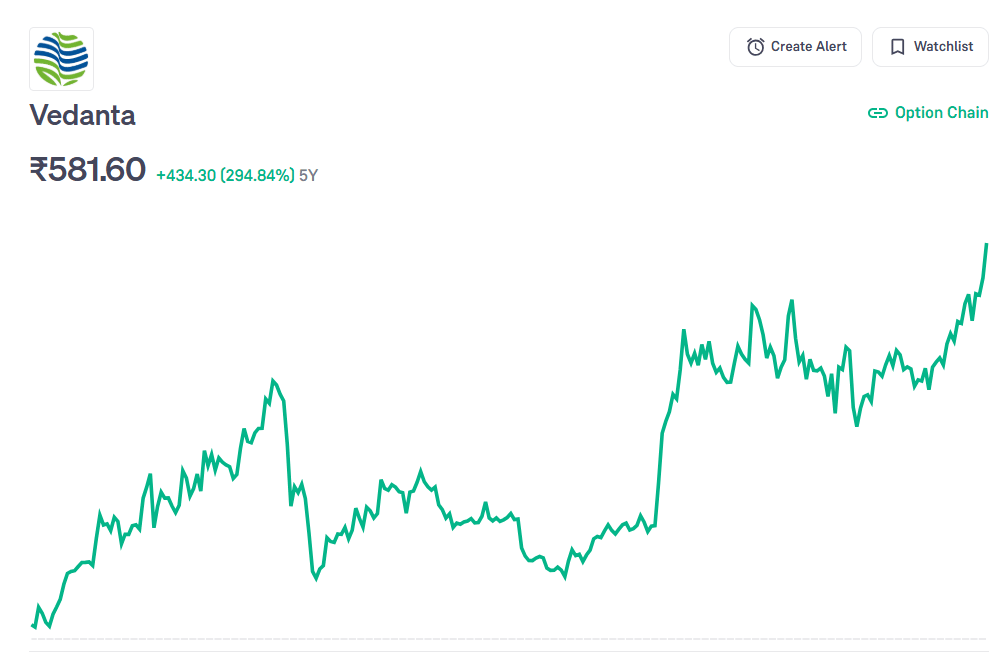Viewport: 1005px width, 658px height.
Task: Click the rupee symbol before the price
Action: tap(38, 170)
